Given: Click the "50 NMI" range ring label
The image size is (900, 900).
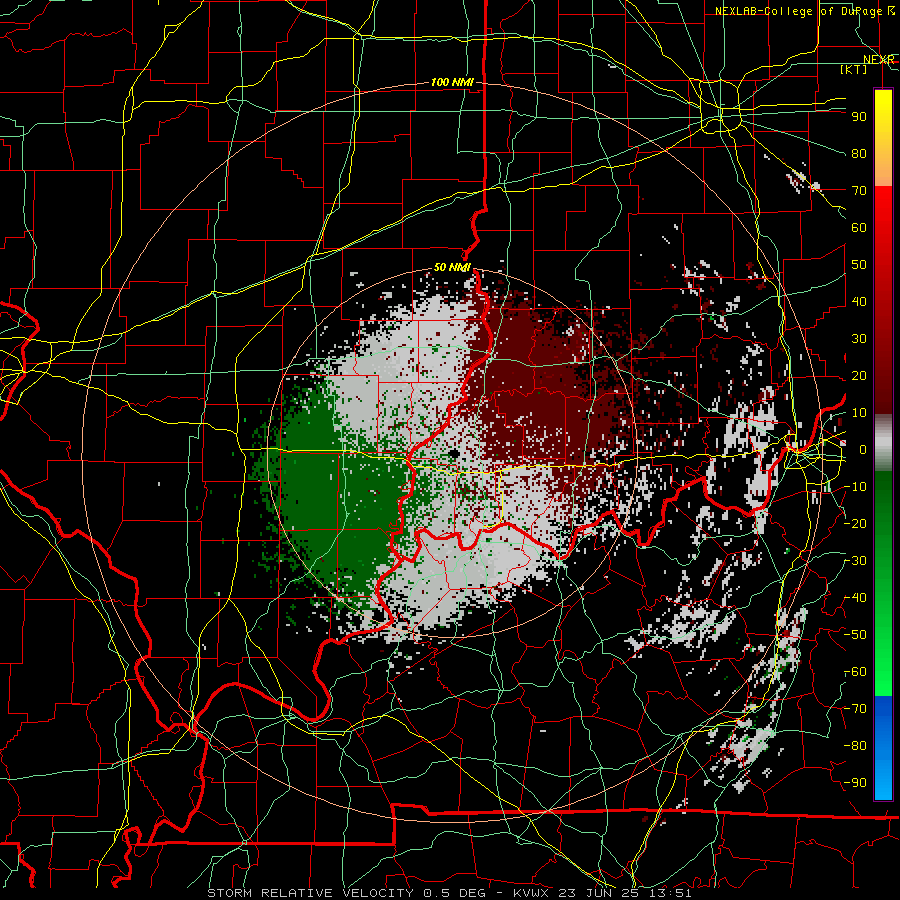Looking at the screenshot, I should (452, 267).
